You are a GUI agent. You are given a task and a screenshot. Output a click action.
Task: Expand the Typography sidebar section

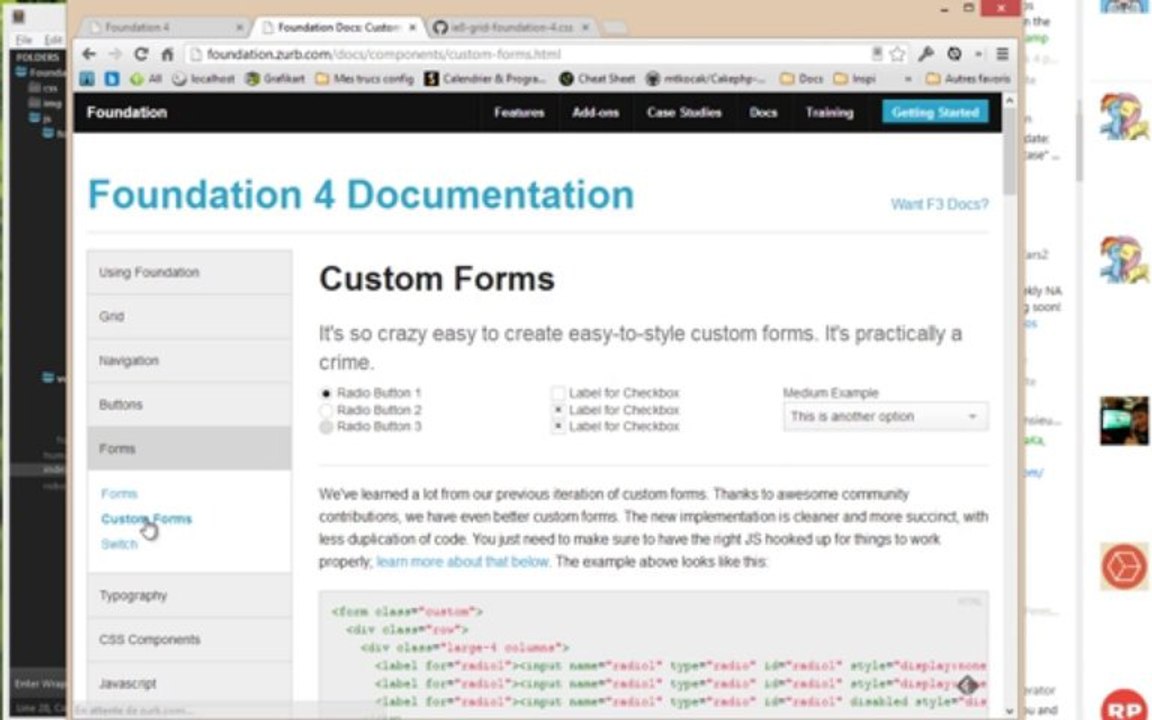(190, 596)
